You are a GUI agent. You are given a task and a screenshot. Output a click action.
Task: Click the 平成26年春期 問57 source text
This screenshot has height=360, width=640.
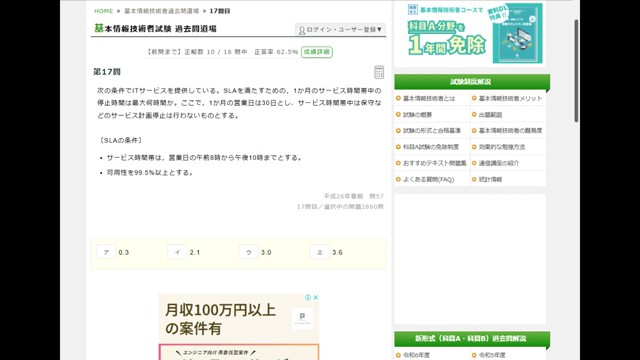(x=353, y=196)
